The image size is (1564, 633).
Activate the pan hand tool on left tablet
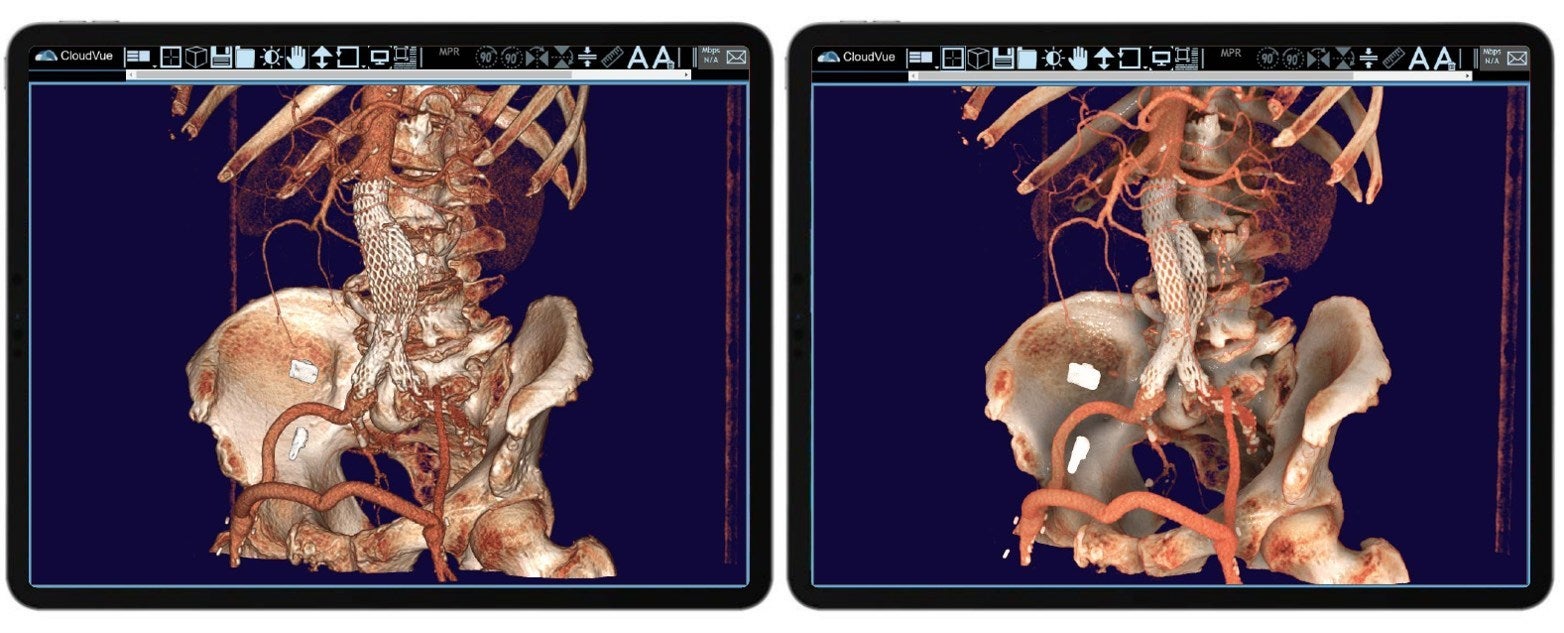click(x=296, y=57)
